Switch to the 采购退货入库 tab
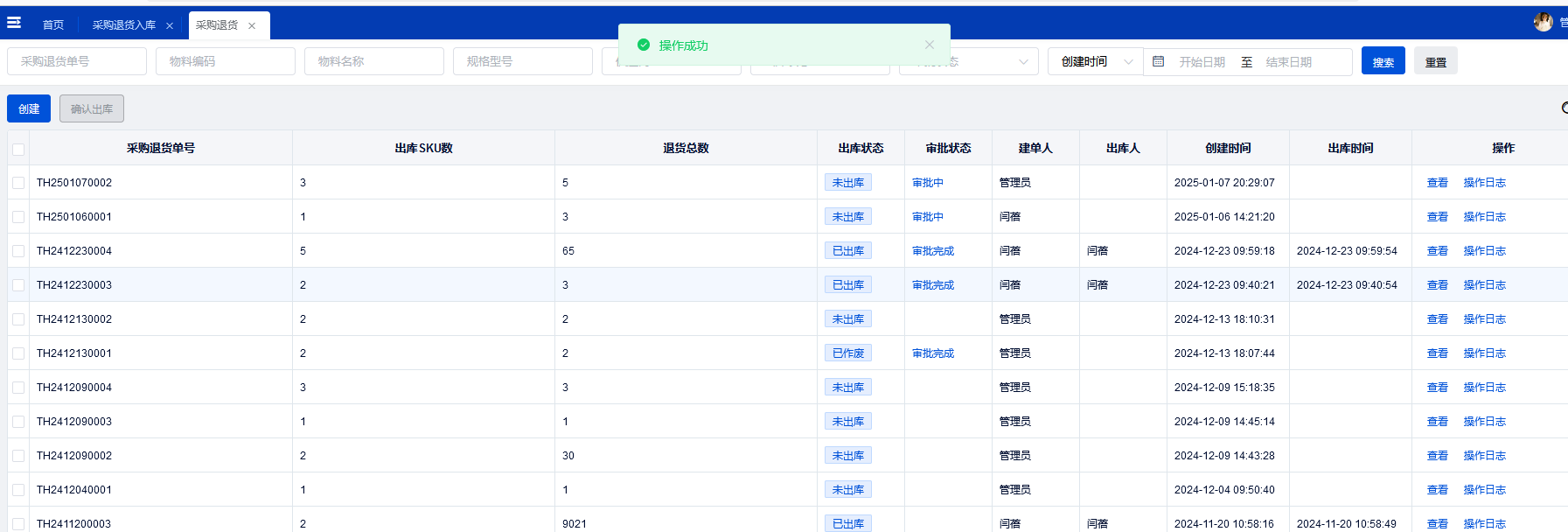The width and height of the screenshot is (1568, 532). 123,25
